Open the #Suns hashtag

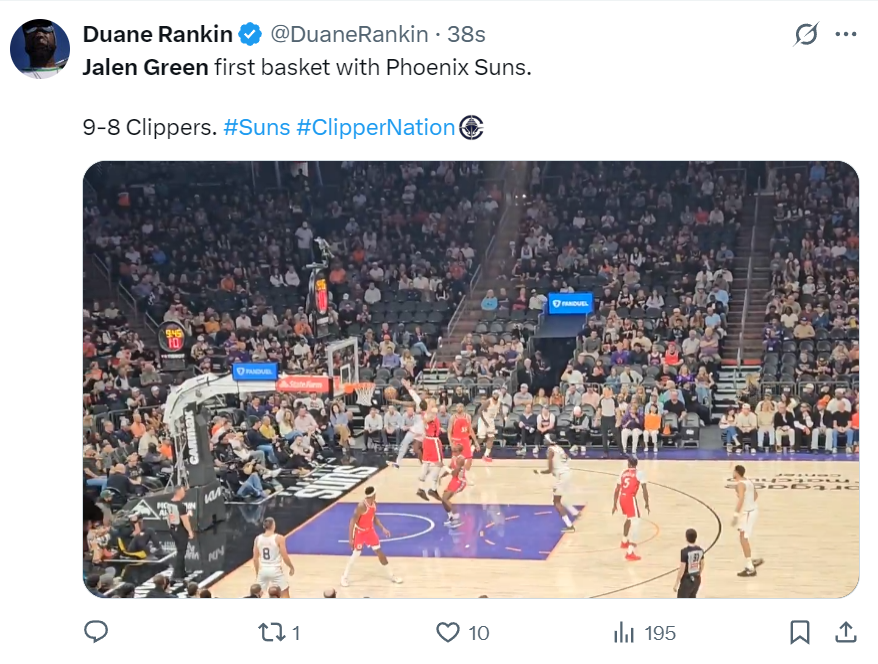coord(257,128)
